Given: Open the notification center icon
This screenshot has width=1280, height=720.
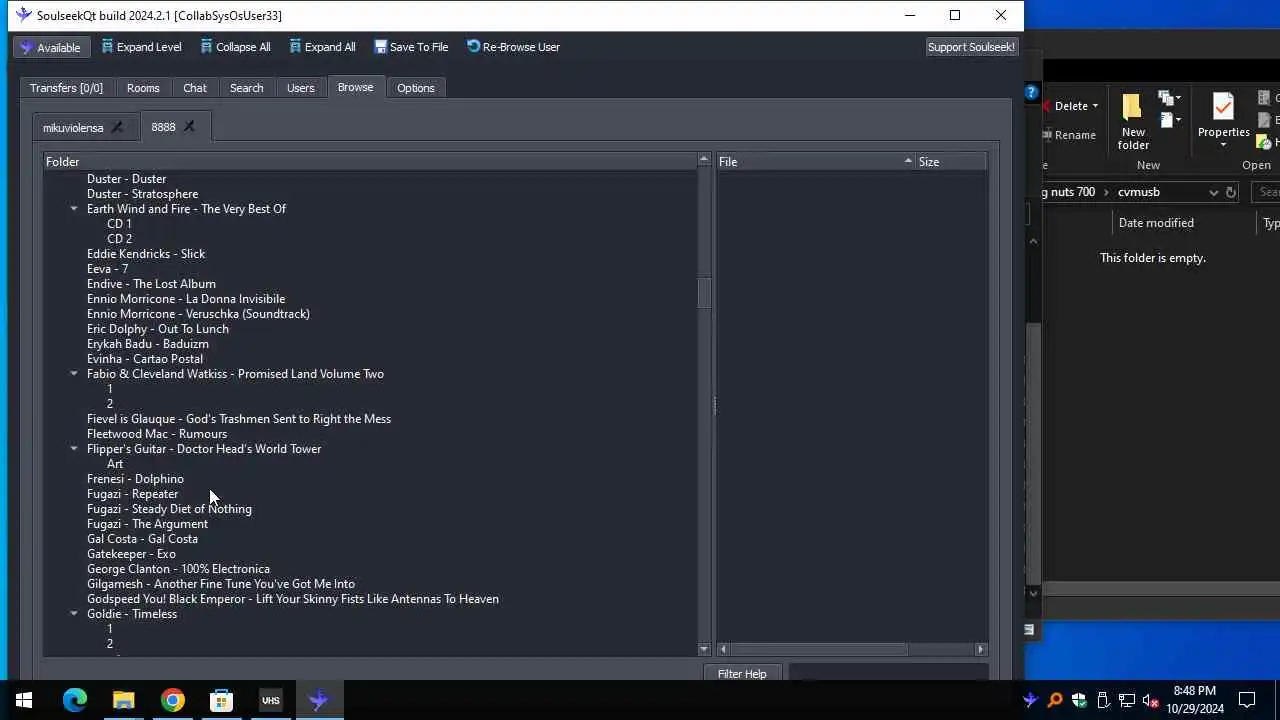Looking at the screenshot, I should click(x=1247, y=700).
